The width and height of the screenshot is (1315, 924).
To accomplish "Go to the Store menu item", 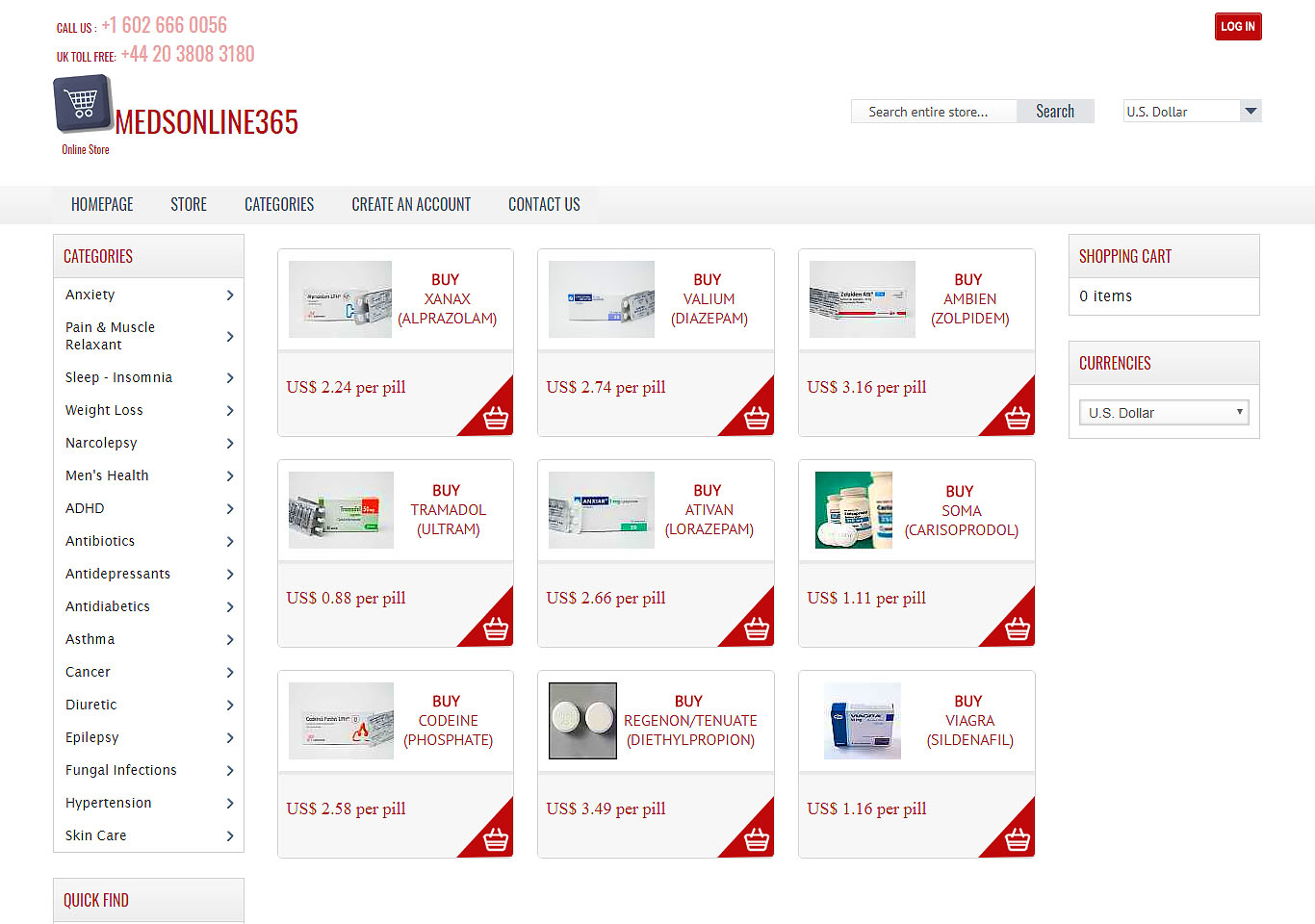I will point(189,205).
